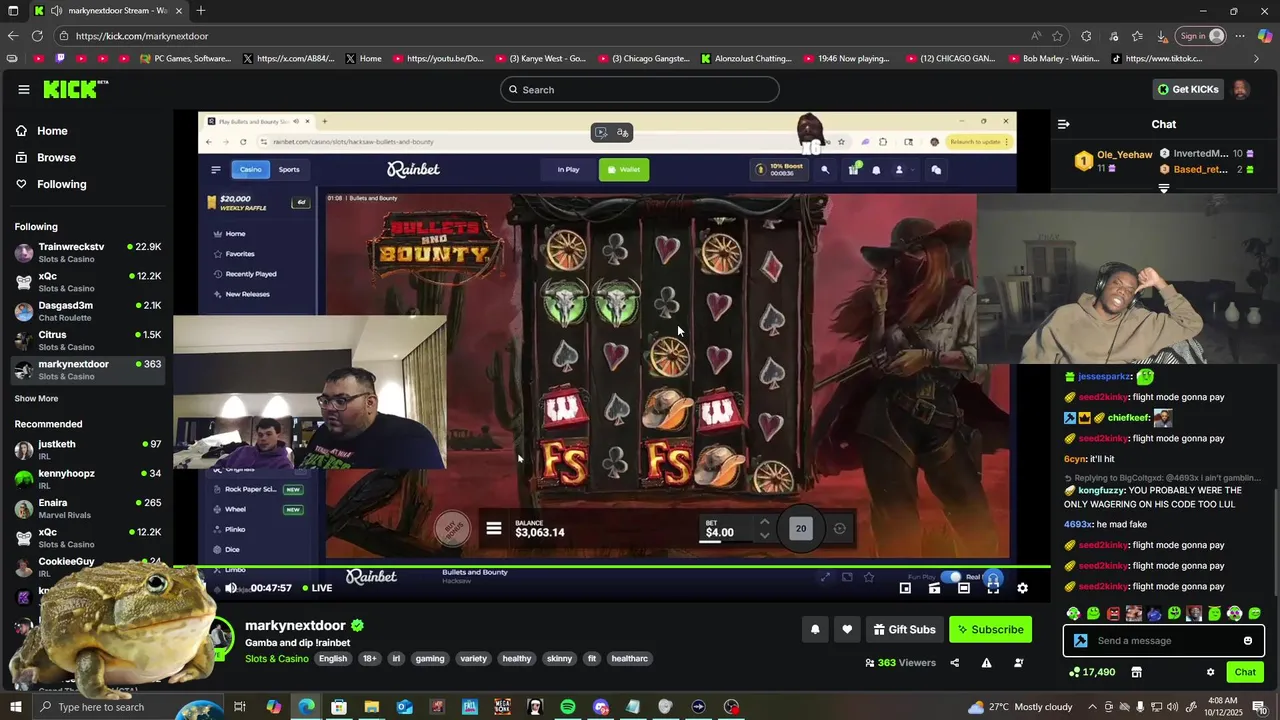1280x720 pixels.
Task: Open AlonzoJust Chatting bookmark
Action: (x=747, y=59)
